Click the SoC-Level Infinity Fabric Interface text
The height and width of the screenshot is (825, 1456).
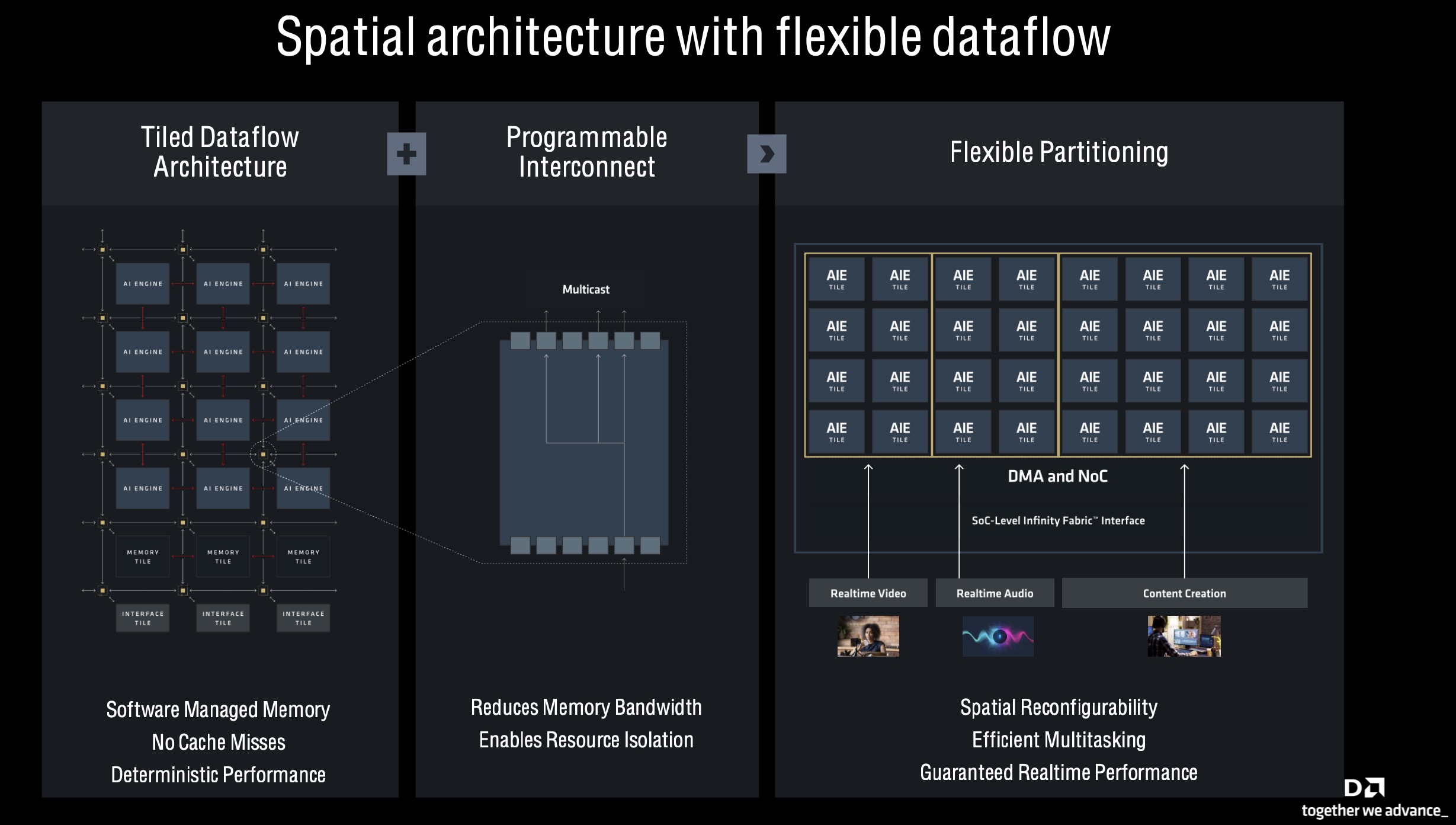[x=1058, y=520]
